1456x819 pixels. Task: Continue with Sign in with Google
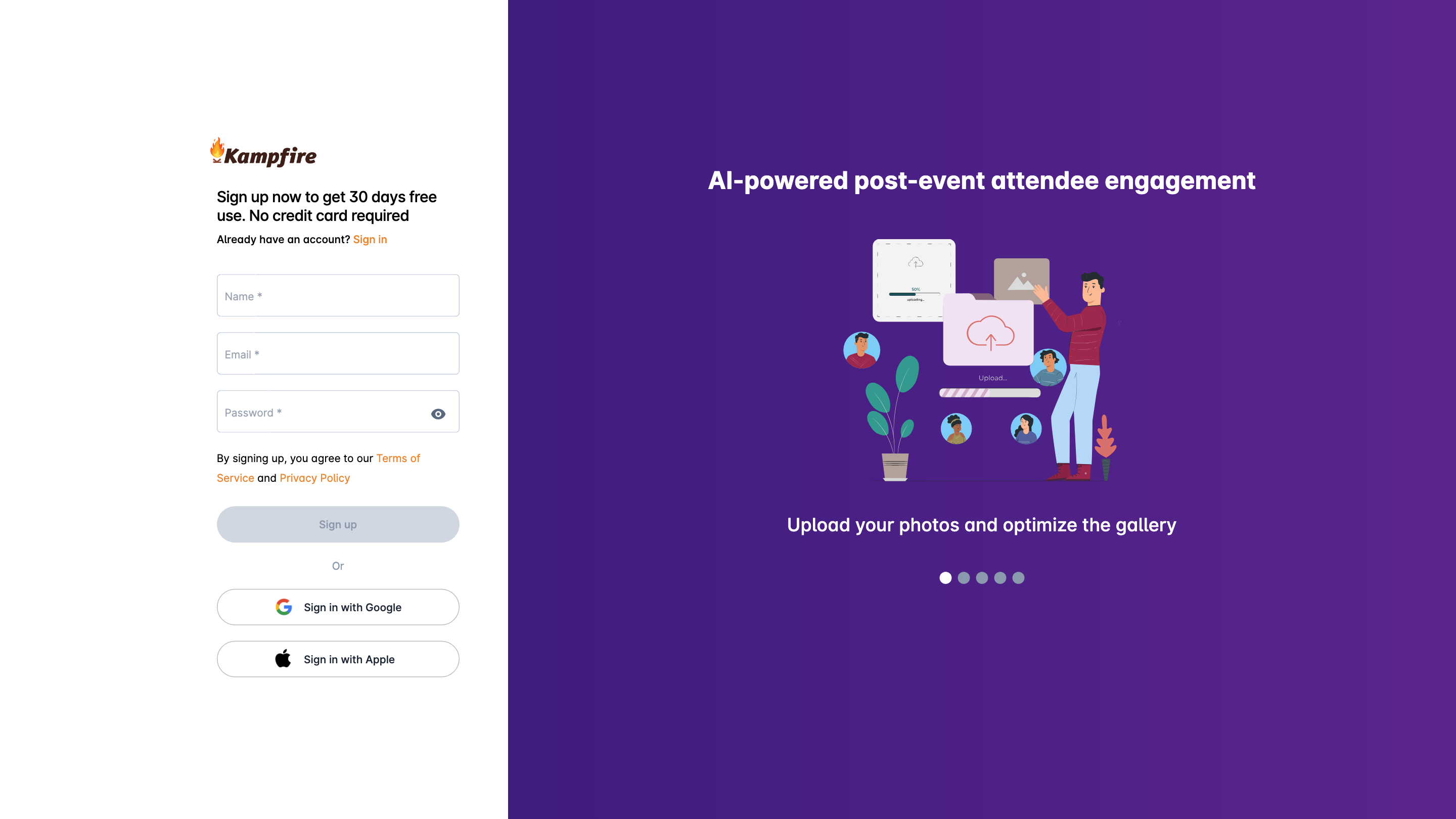pos(338,607)
